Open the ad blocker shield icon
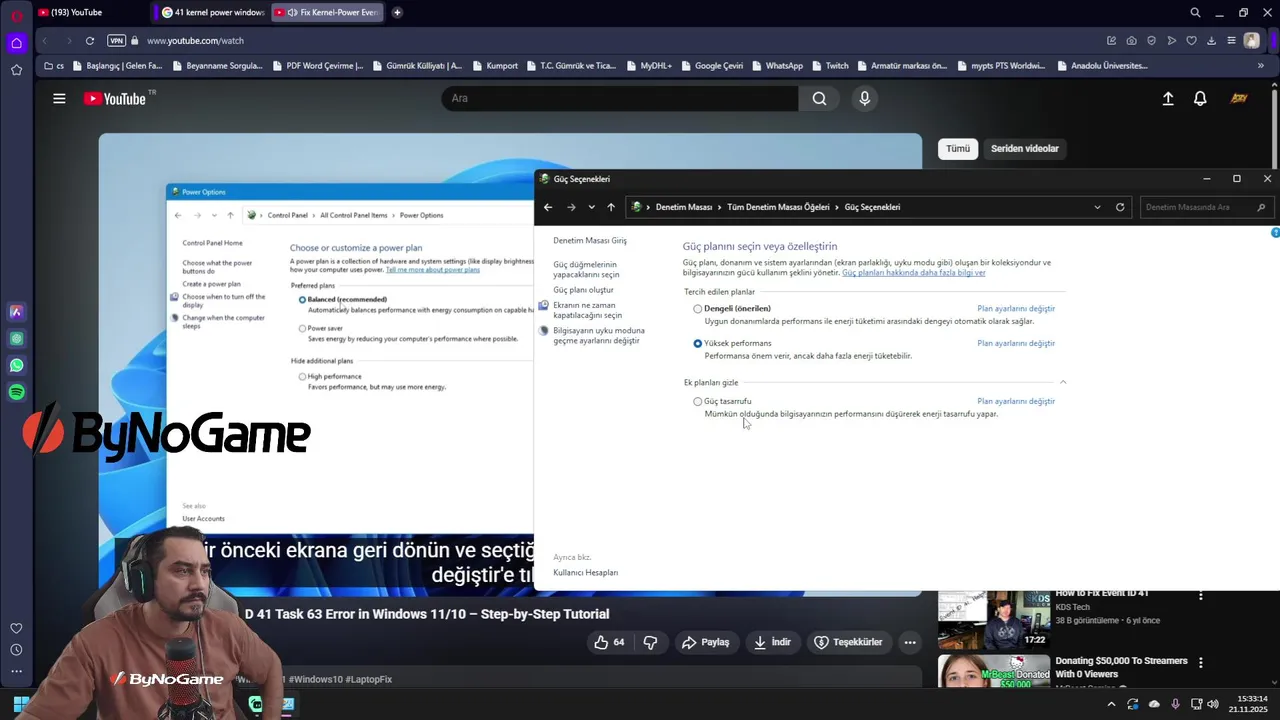The width and height of the screenshot is (1280, 720). click(1151, 41)
